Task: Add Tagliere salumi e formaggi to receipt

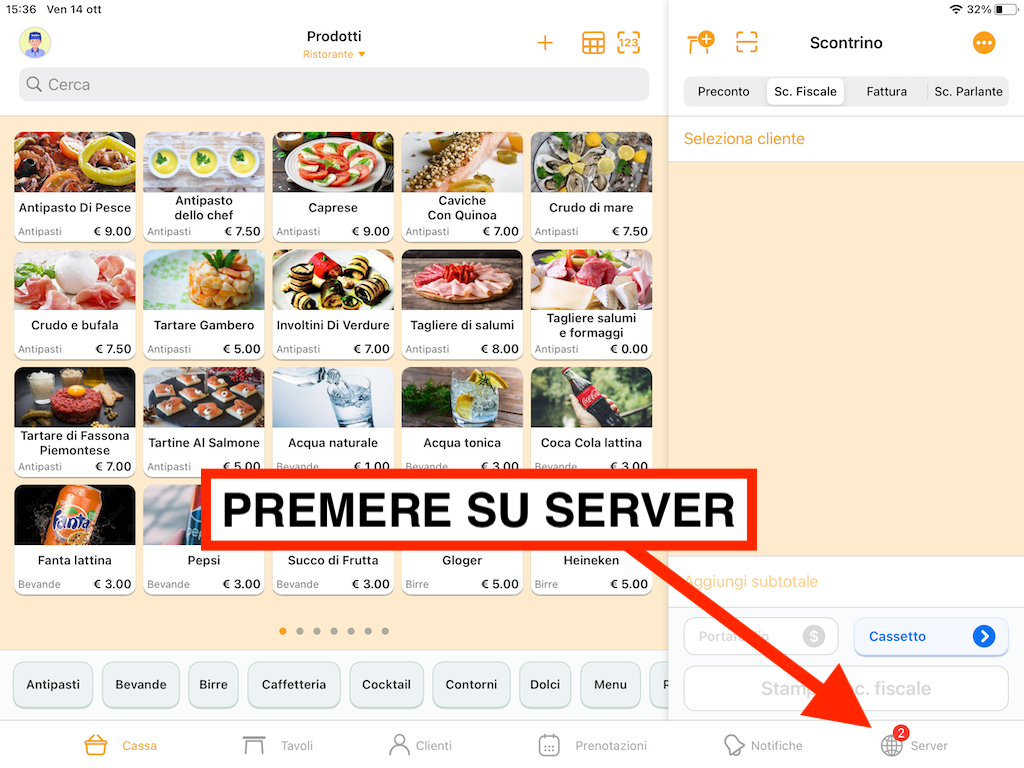Action: click(592, 304)
